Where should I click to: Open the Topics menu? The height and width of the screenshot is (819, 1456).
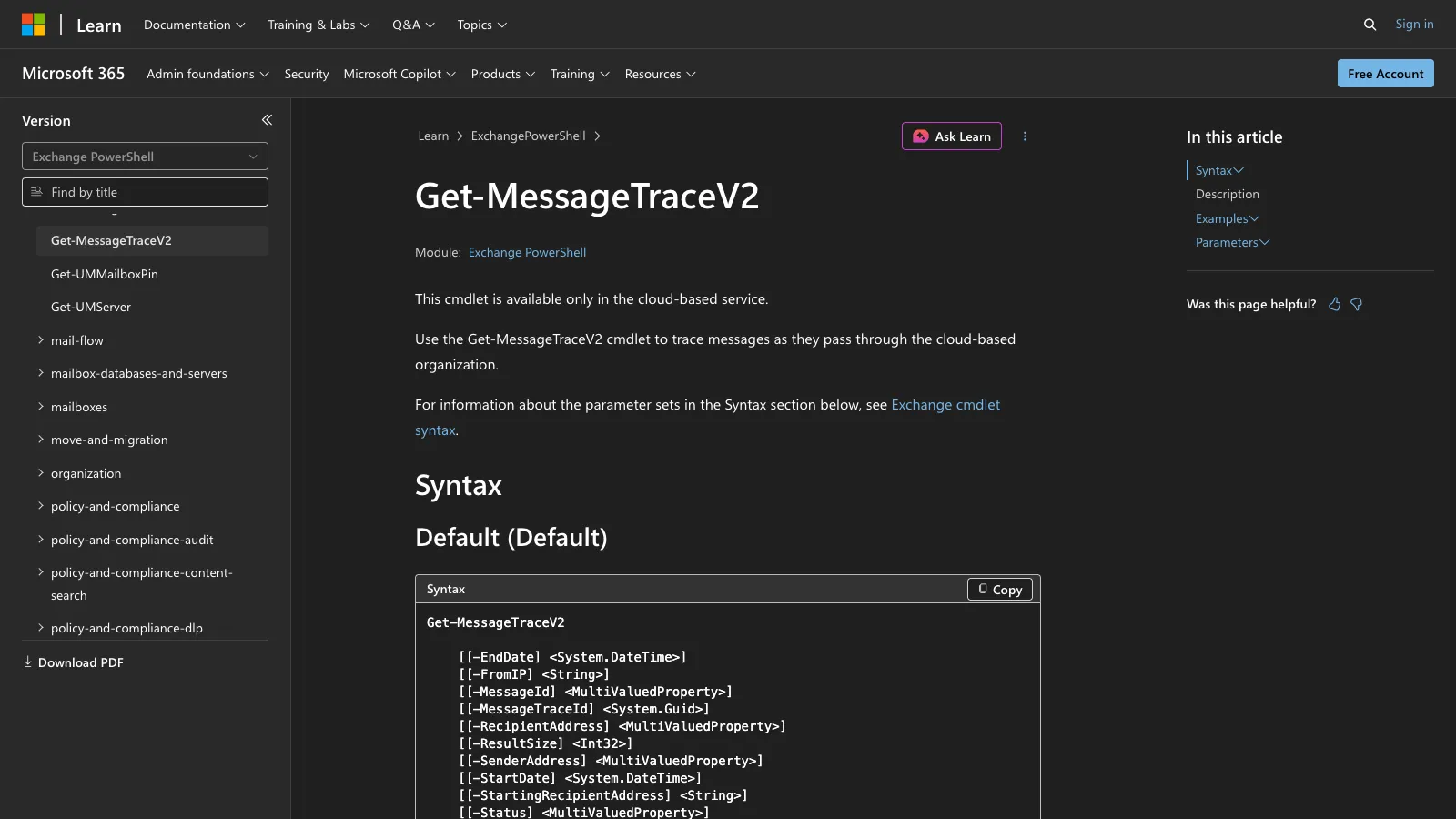pos(482,25)
